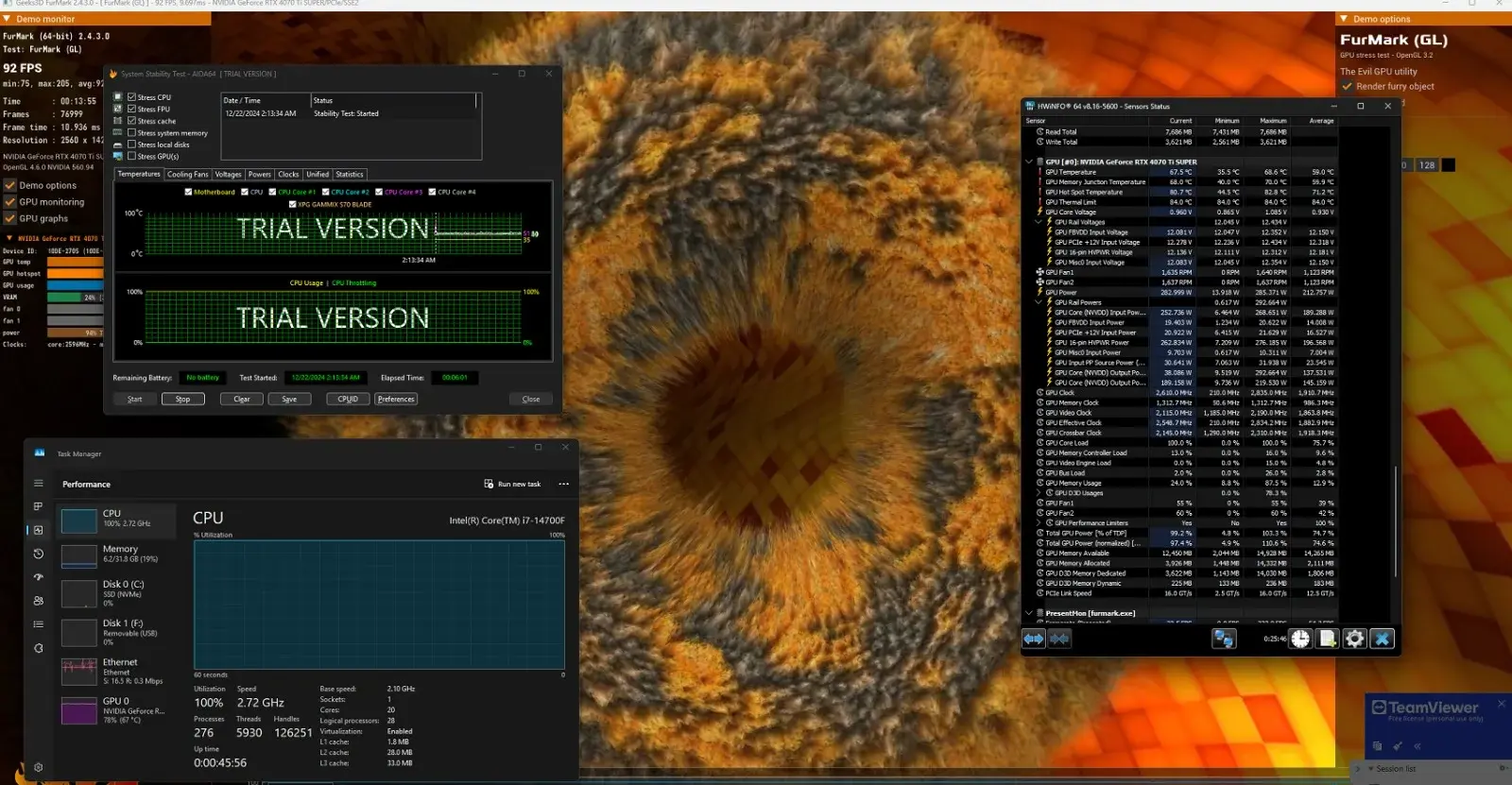Viewport: 1512px width, 785px height.
Task: Start HWiNFO sensor logging to file
Action: (1328, 640)
